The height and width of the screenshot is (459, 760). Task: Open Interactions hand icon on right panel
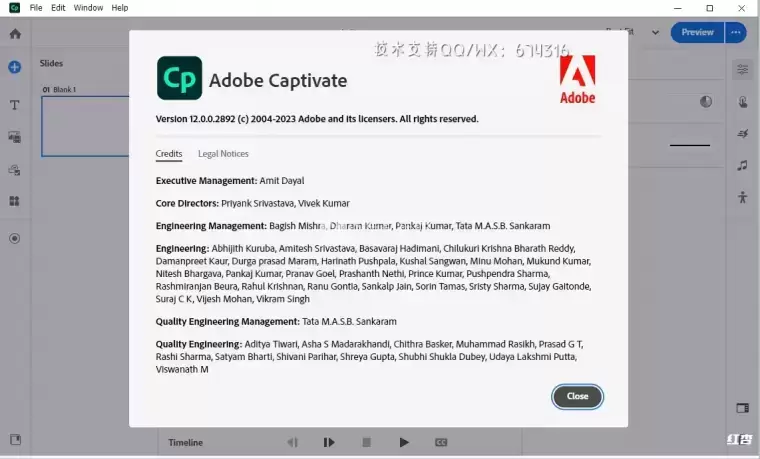(743, 102)
